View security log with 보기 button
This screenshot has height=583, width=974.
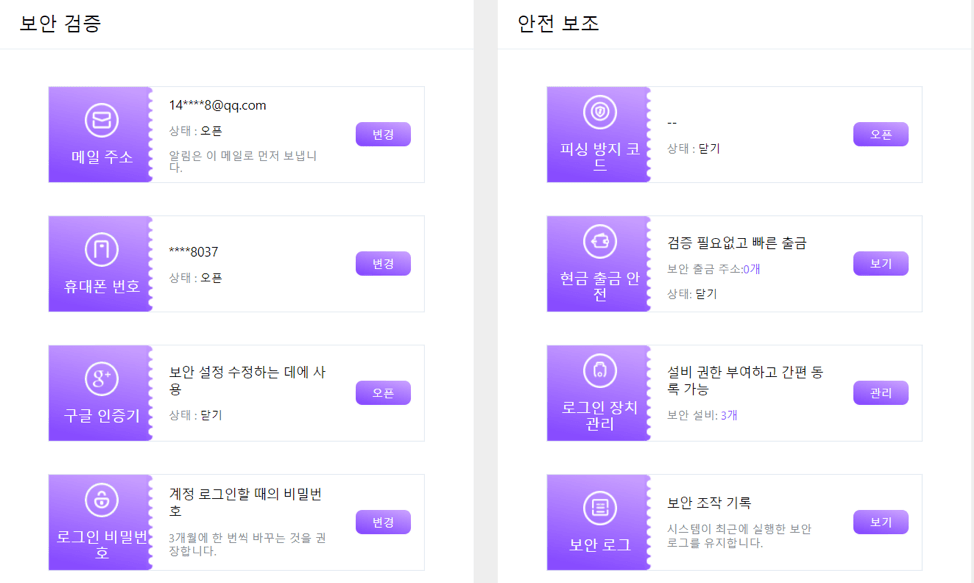(x=880, y=522)
